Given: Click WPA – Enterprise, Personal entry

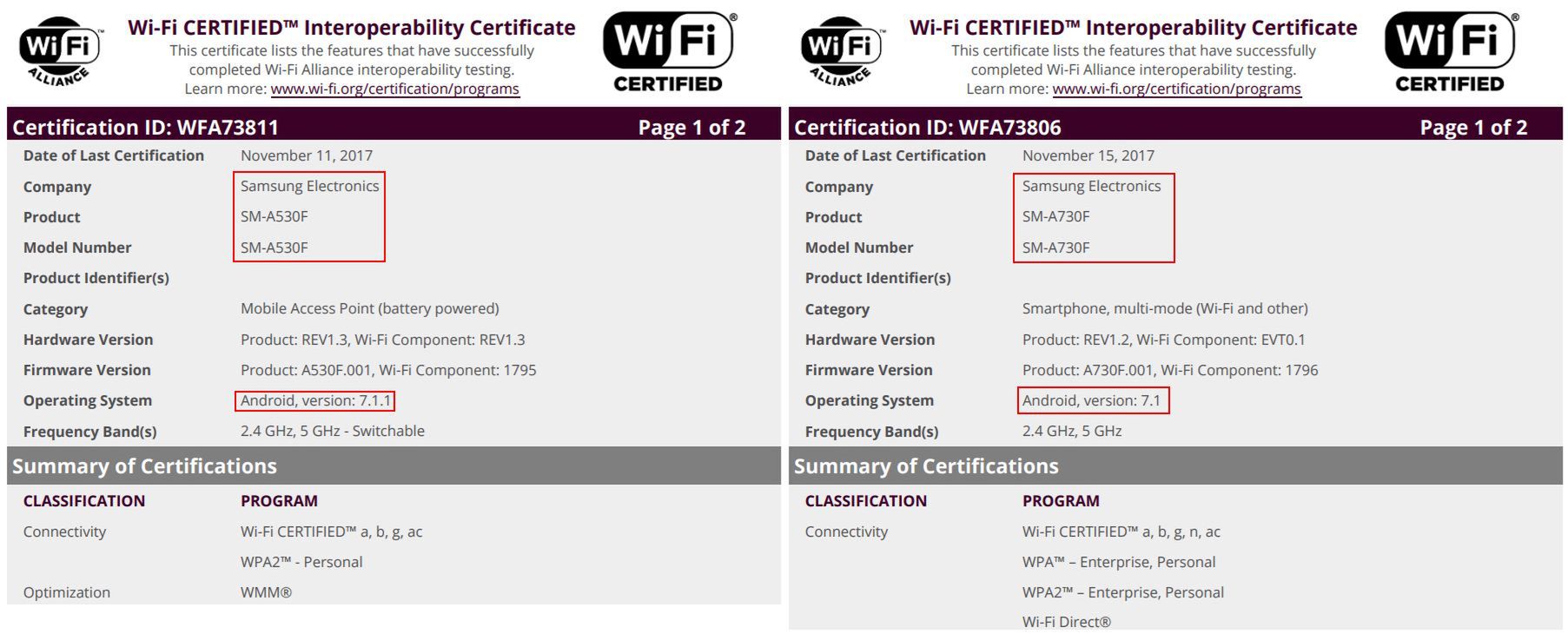Looking at the screenshot, I should (x=1119, y=562).
